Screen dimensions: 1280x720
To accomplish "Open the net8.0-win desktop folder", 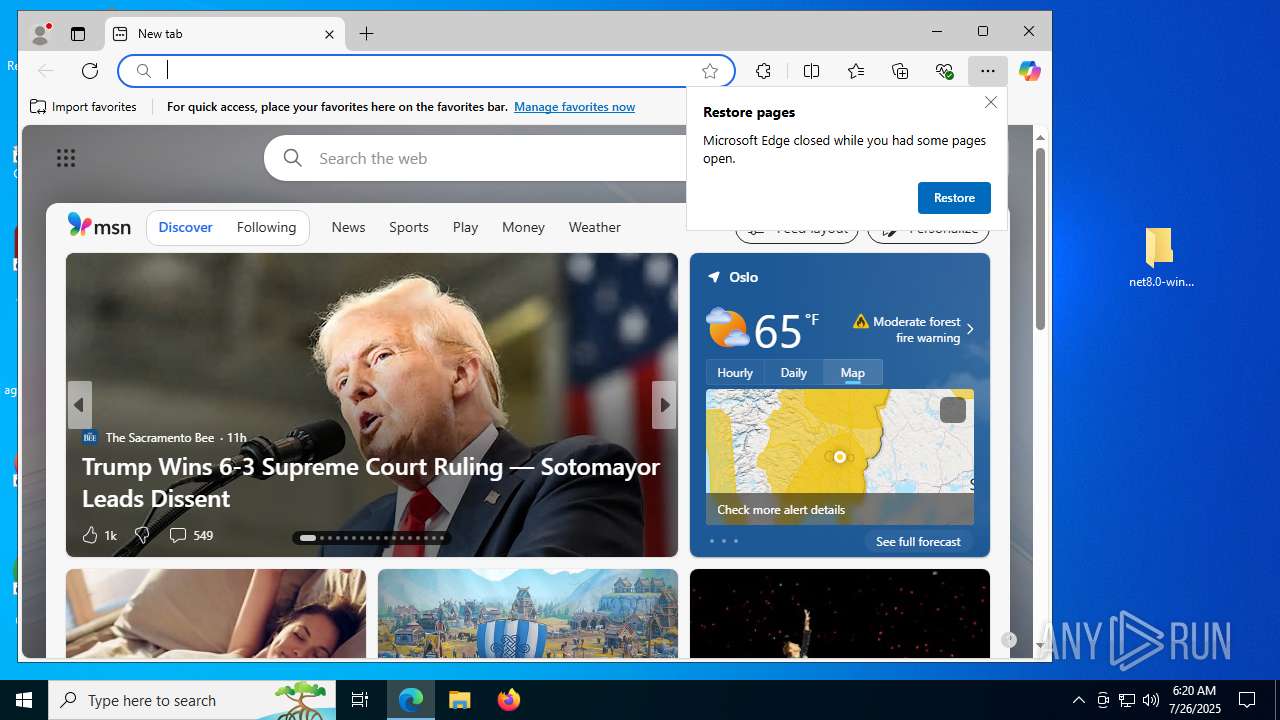I will point(1160,258).
